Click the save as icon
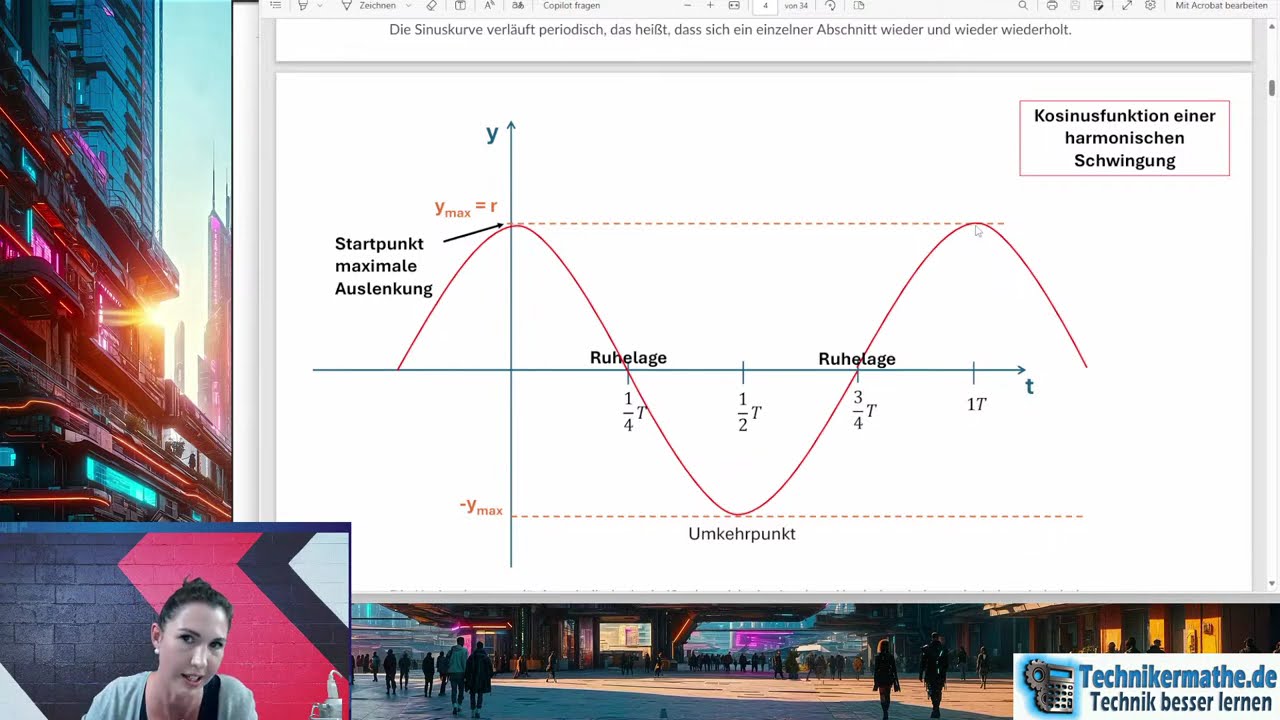Image resolution: width=1280 pixels, height=720 pixels. pos(1099,6)
